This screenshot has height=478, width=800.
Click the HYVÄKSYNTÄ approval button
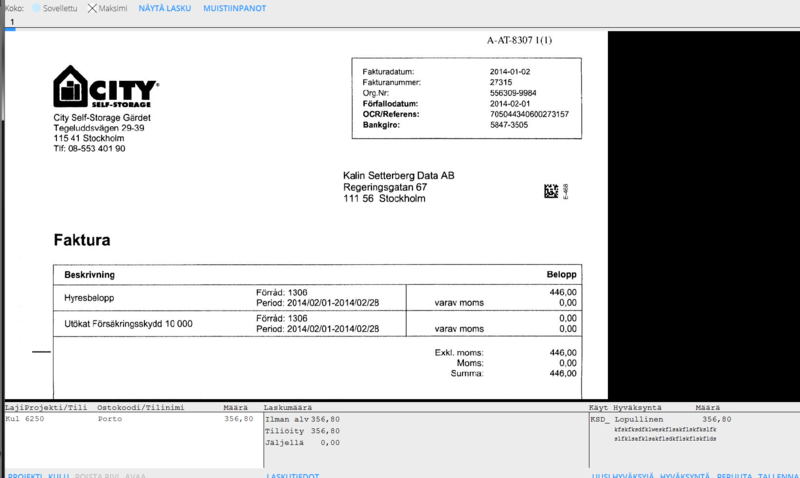(x=685, y=475)
